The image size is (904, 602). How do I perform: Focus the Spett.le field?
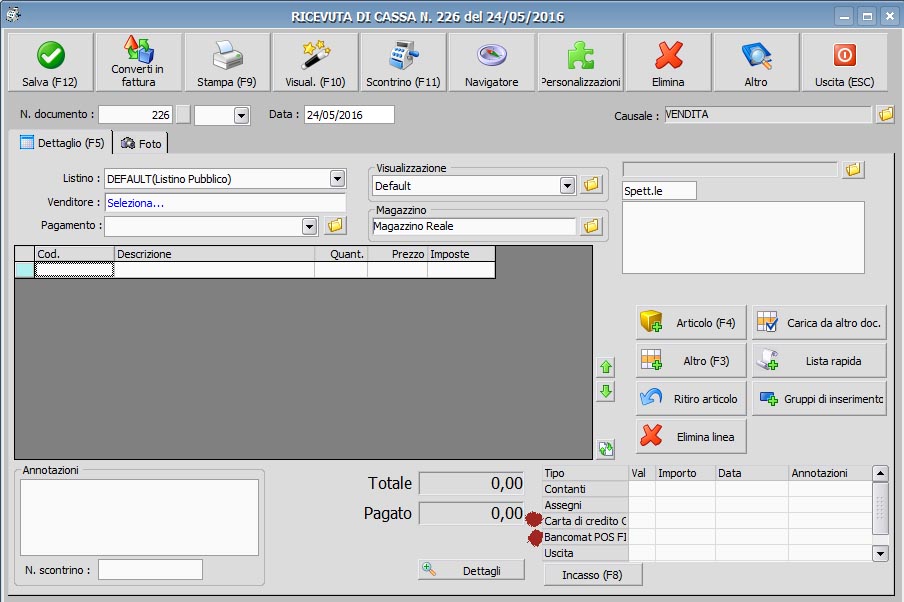(659, 191)
